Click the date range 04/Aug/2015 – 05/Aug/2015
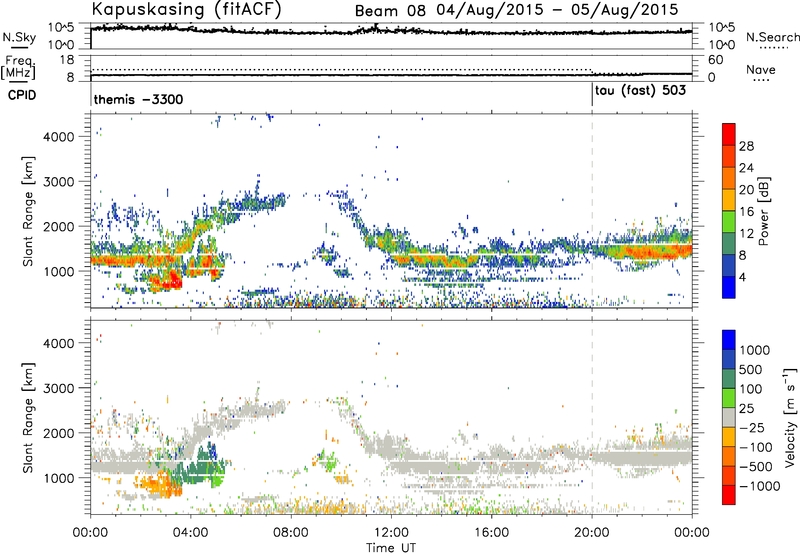 pos(557,10)
